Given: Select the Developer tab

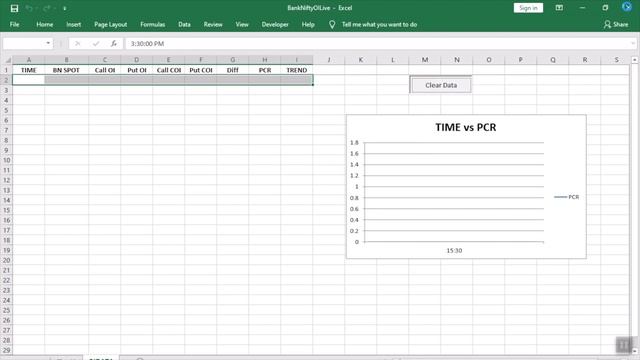Looking at the screenshot, I should 275,24.
